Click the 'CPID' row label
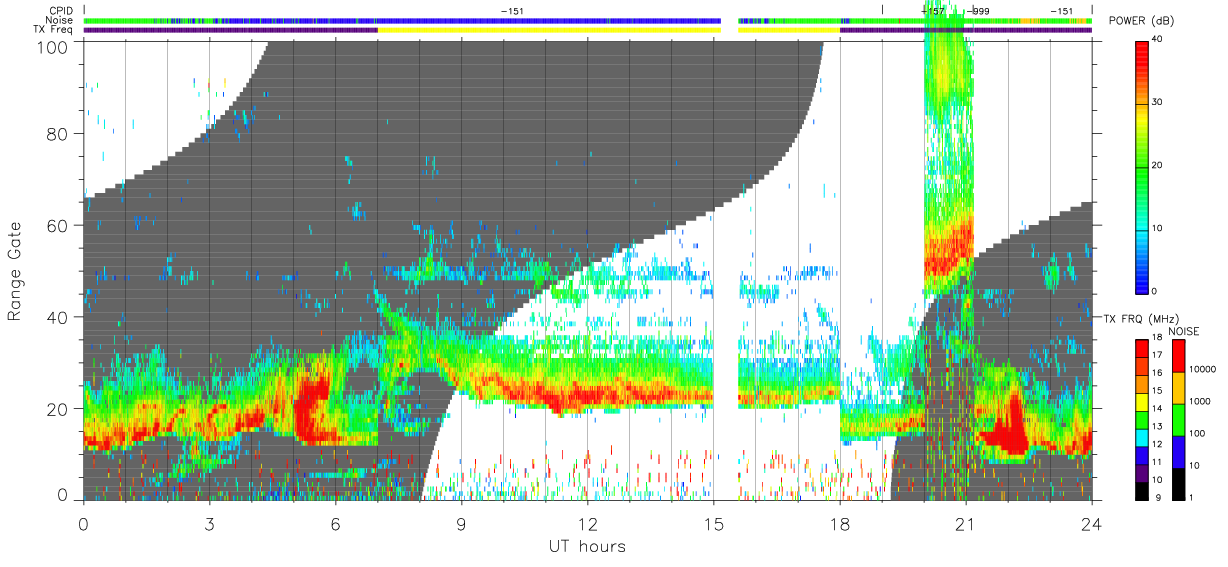The width and height of the screenshot is (1228, 567). click(x=59, y=11)
